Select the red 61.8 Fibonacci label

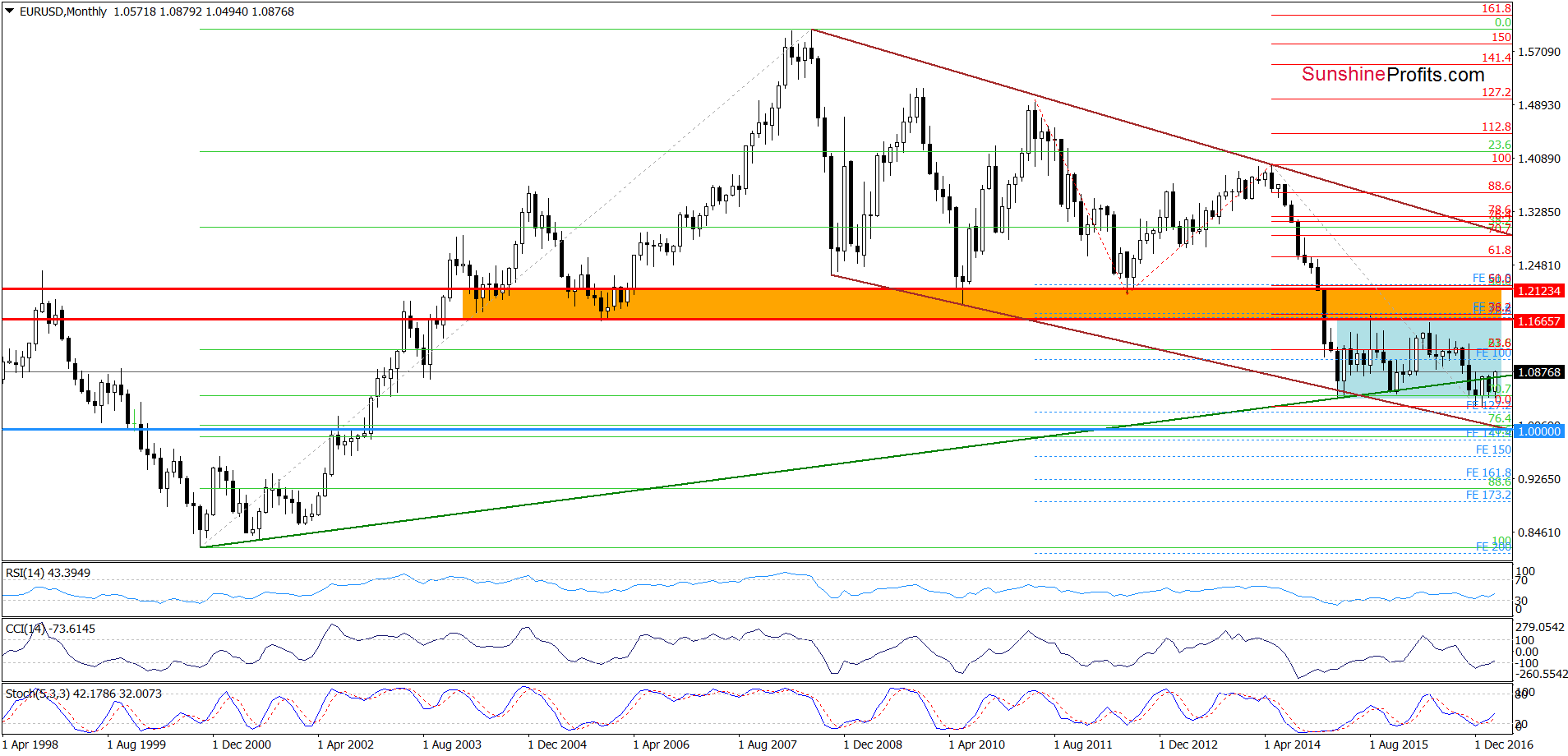click(x=1500, y=250)
